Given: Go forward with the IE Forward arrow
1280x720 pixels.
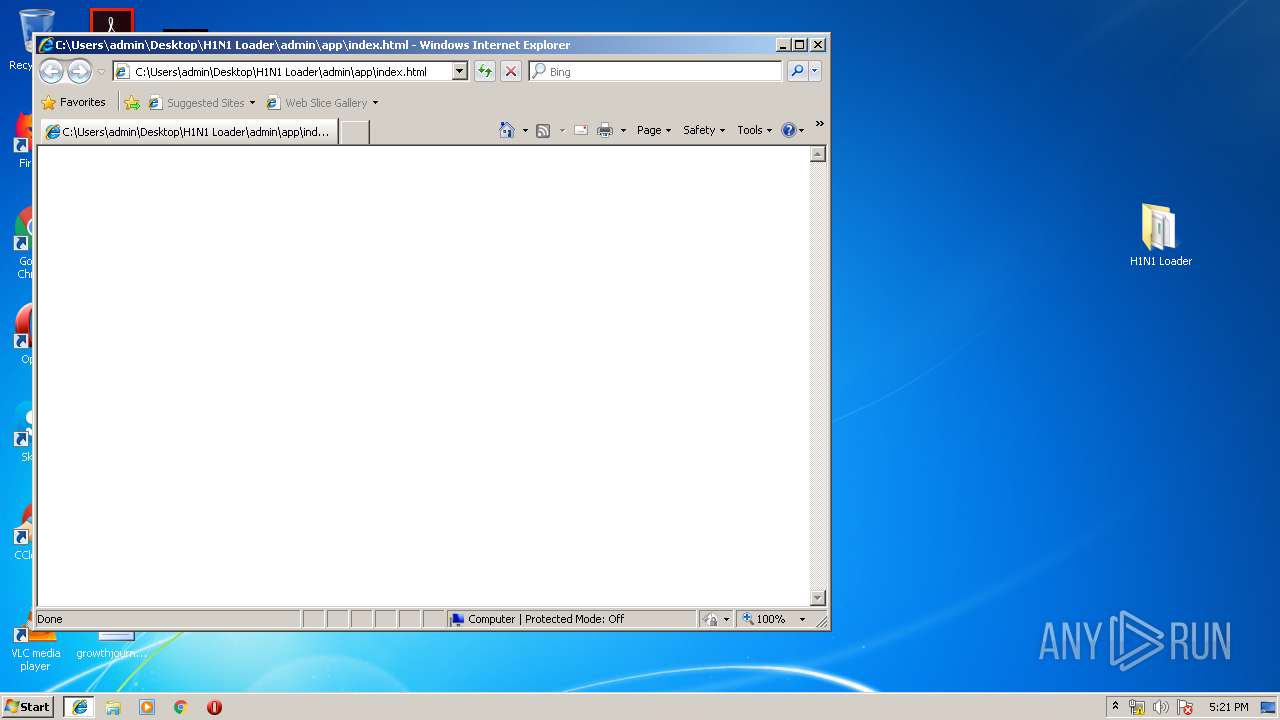Looking at the screenshot, I should click(x=79, y=71).
